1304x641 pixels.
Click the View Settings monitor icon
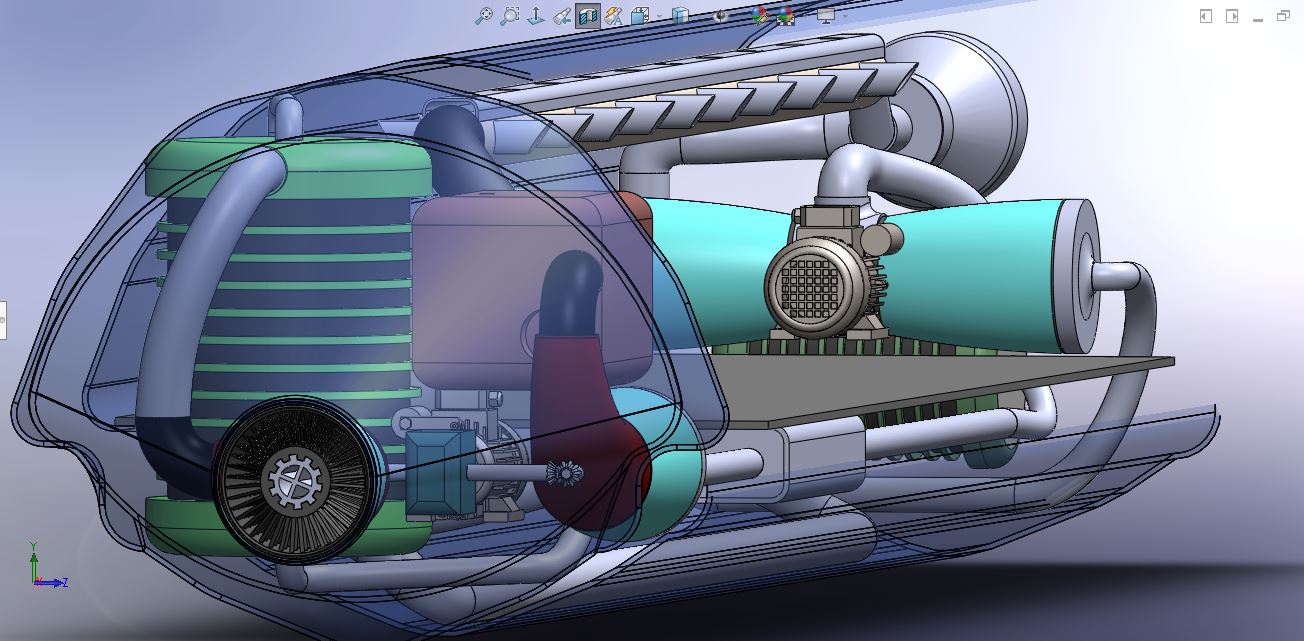pos(826,16)
